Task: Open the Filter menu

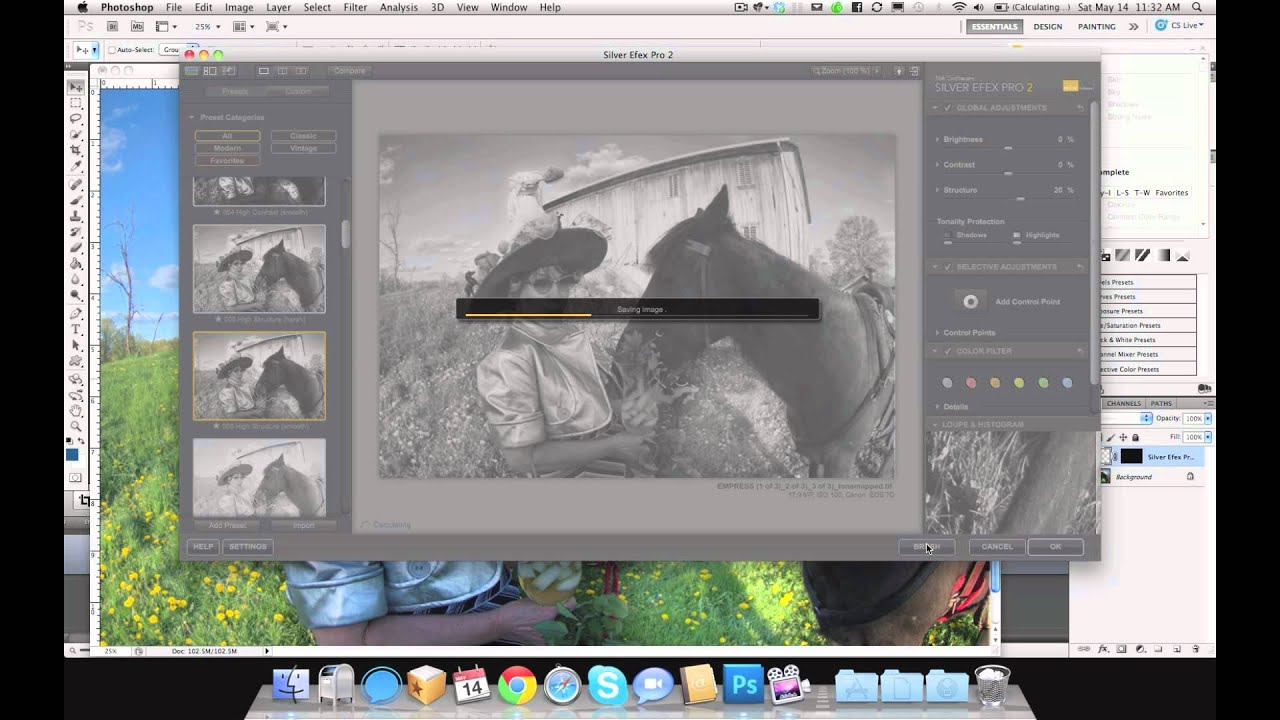Action: coord(355,7)
